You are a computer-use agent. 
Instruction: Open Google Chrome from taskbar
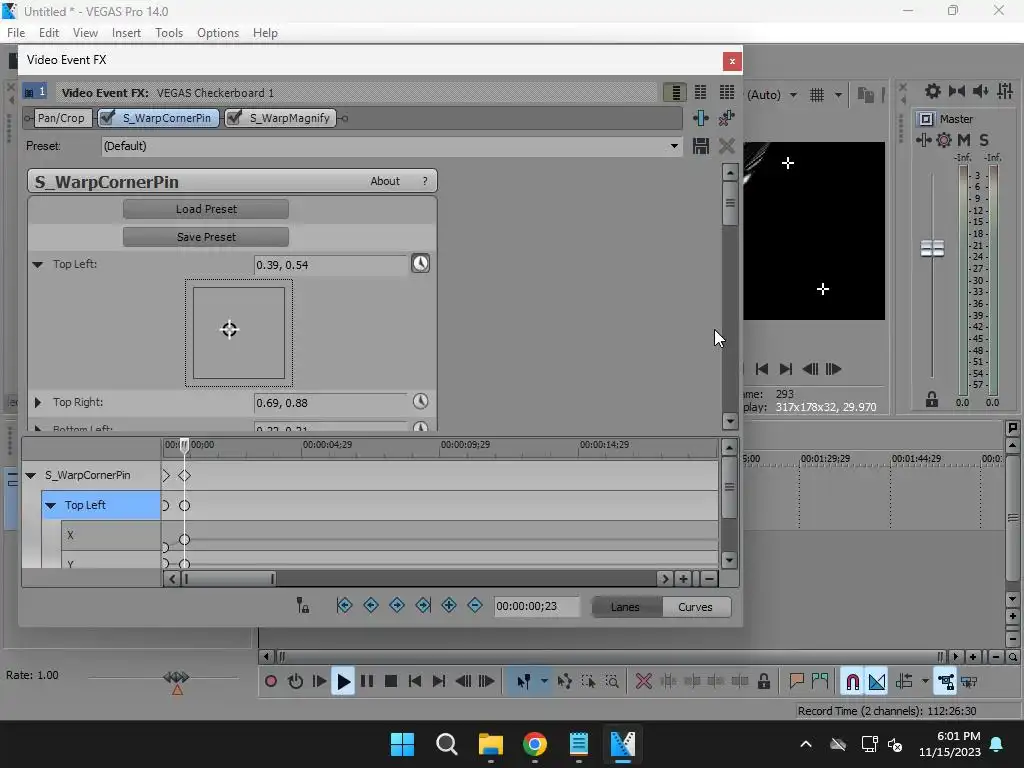(x=534, y=744)
